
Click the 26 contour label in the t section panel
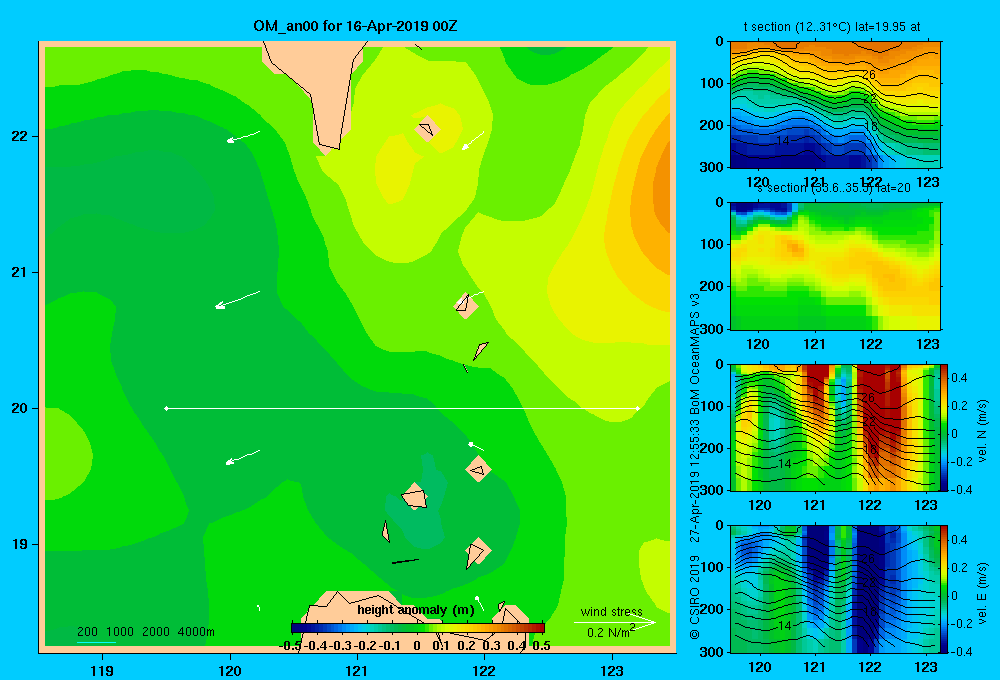point(869,75)
